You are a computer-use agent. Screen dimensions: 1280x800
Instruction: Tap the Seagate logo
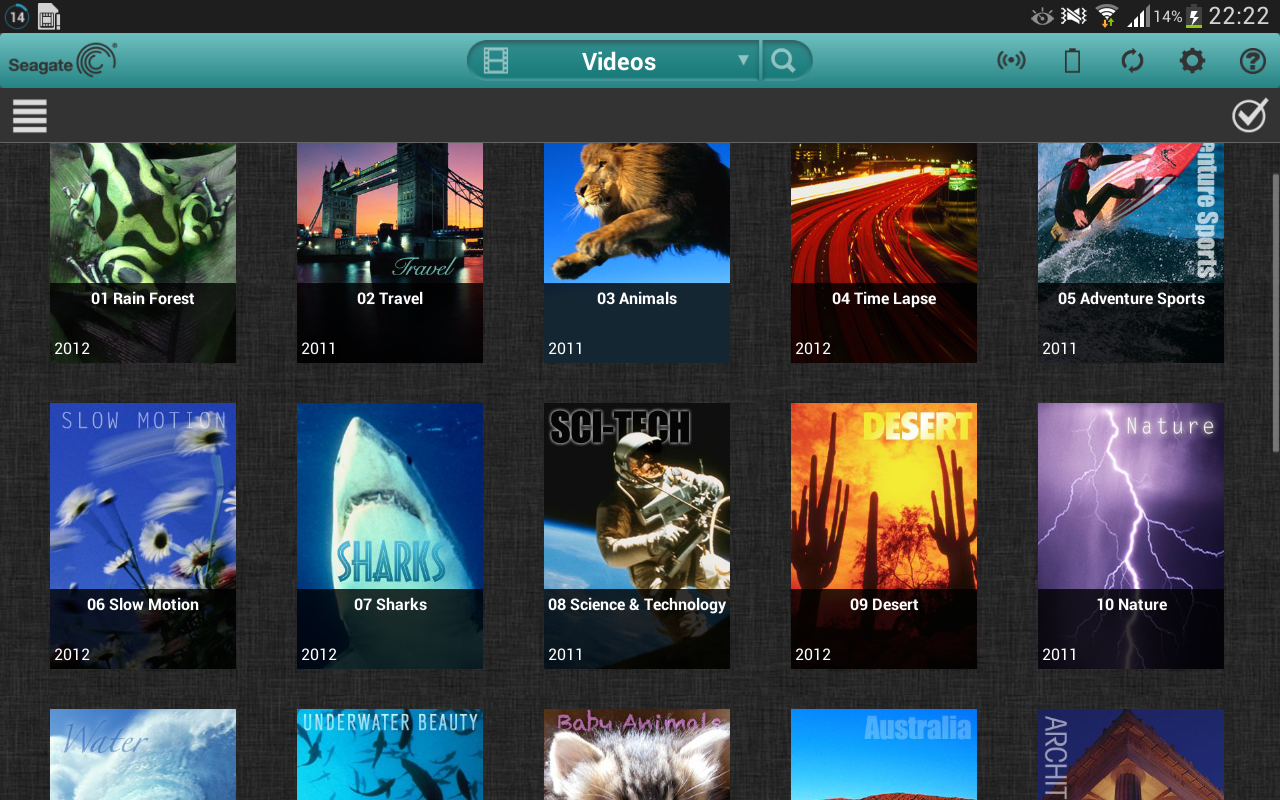click(63, 61)
